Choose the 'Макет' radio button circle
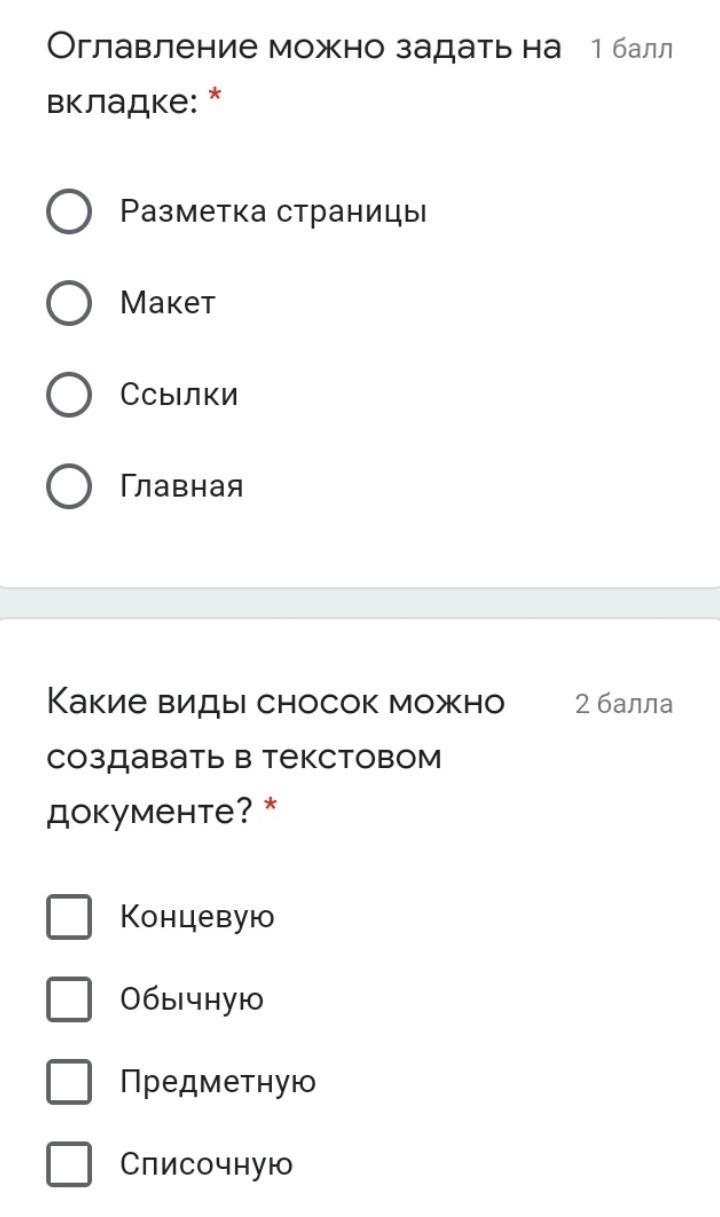The width and height of the screenshot is (720, 1217). coord(70,303)
